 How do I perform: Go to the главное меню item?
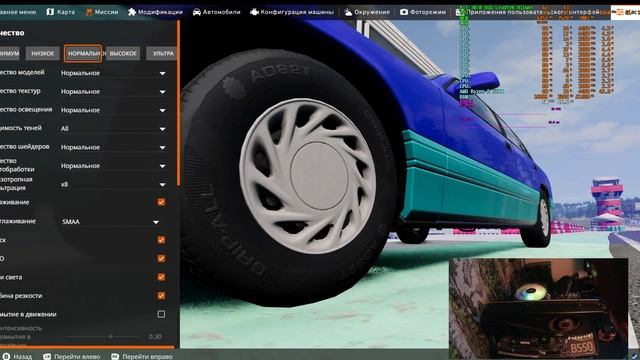tap(18, 12)
